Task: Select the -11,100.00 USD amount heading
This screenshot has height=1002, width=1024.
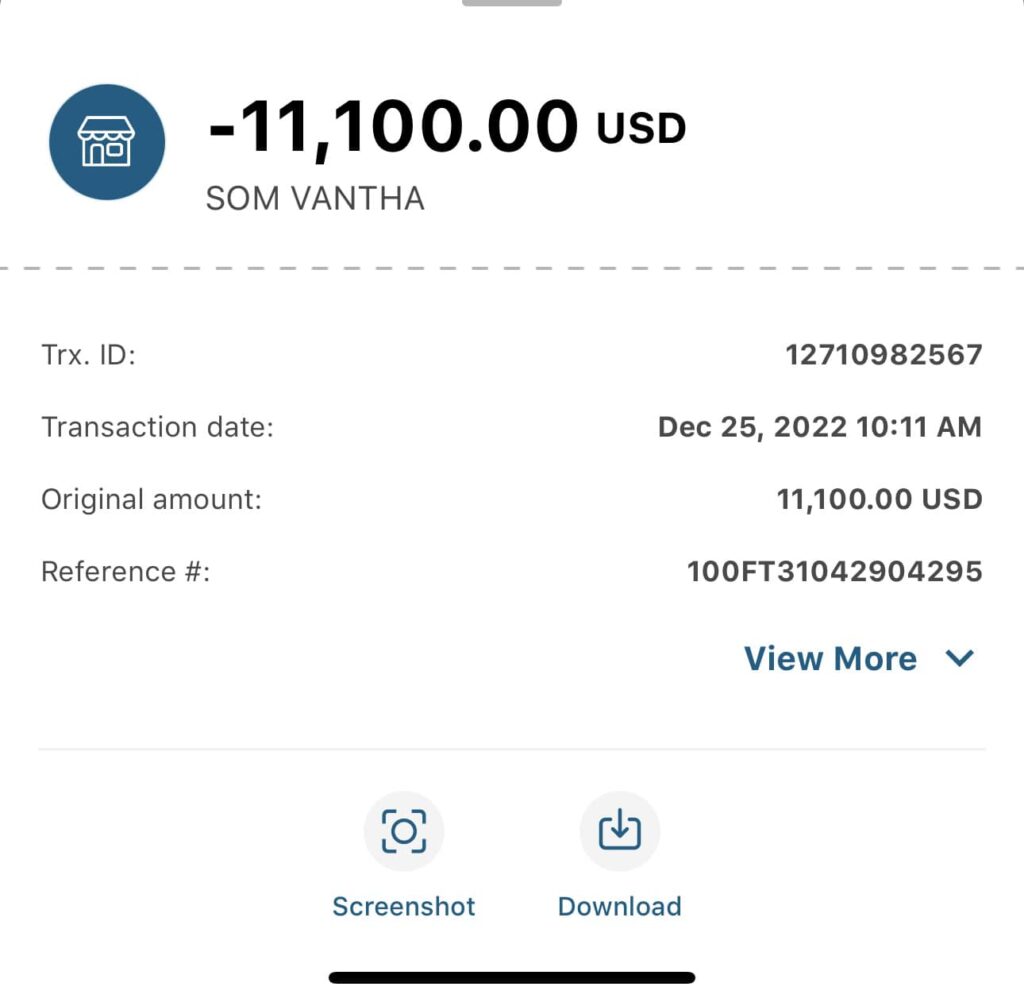Action: coord(393,128)
